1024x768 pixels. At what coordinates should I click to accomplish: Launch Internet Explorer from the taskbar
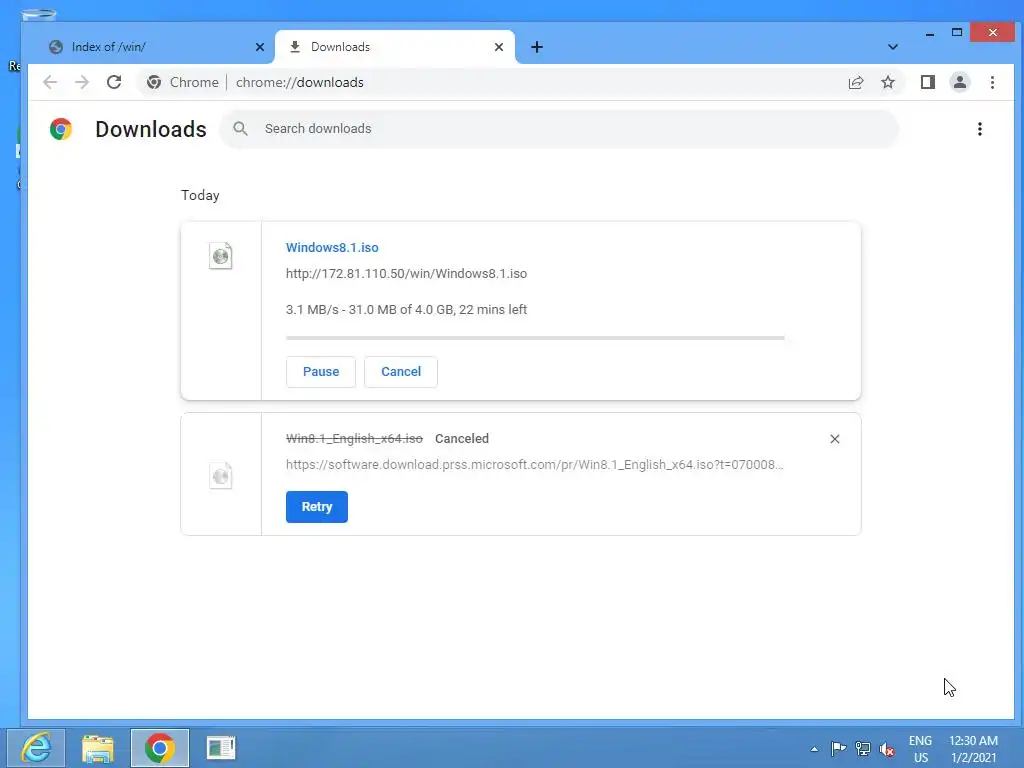click(x=36, y=748)
